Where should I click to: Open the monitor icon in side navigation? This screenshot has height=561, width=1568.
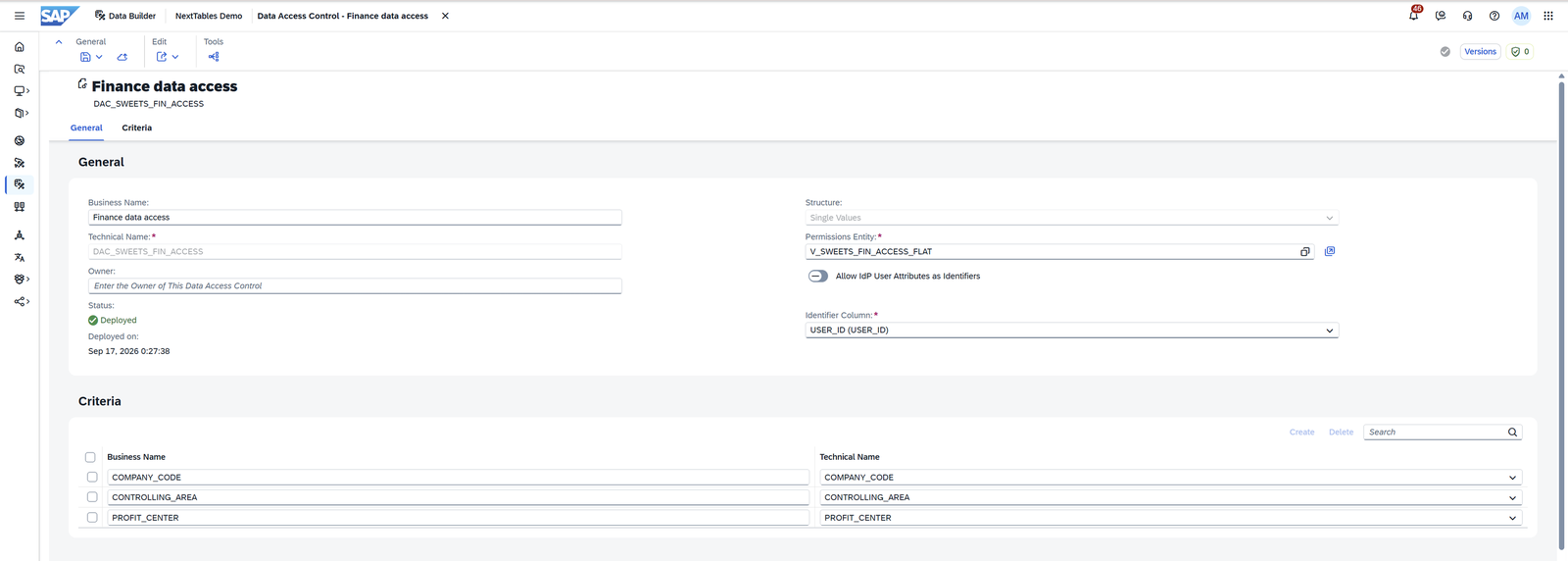tap(20, 91)
